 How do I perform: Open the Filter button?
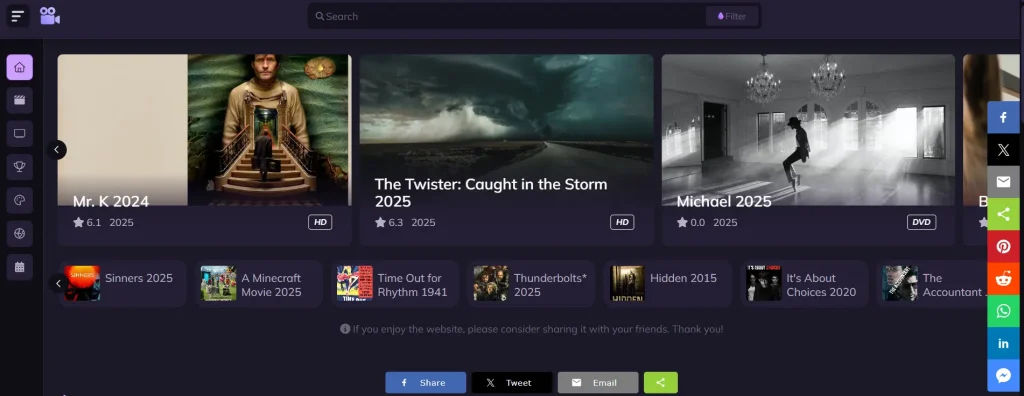732,16
